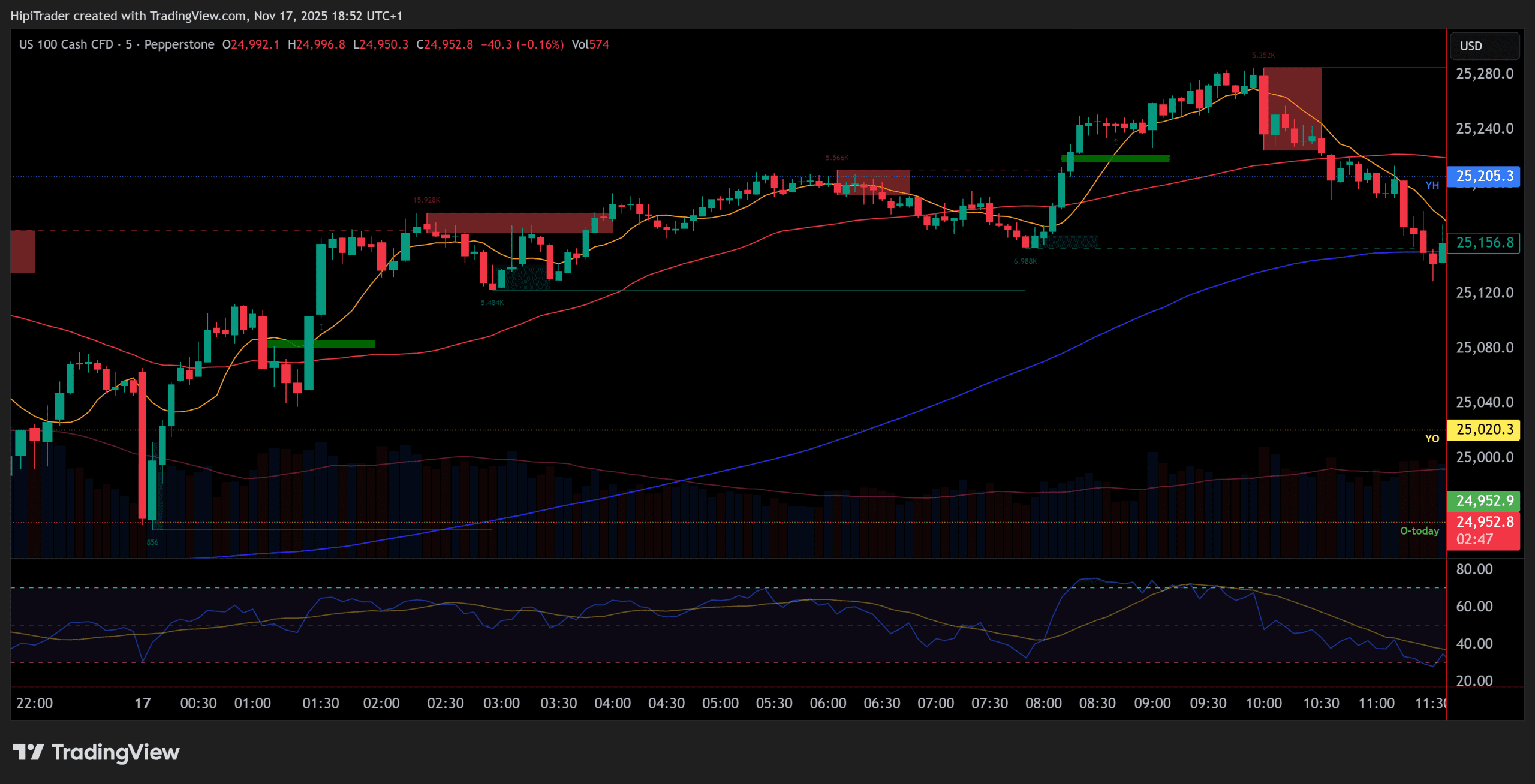Click the US 100 Cash CFD symbol title

tap(66, 45)
